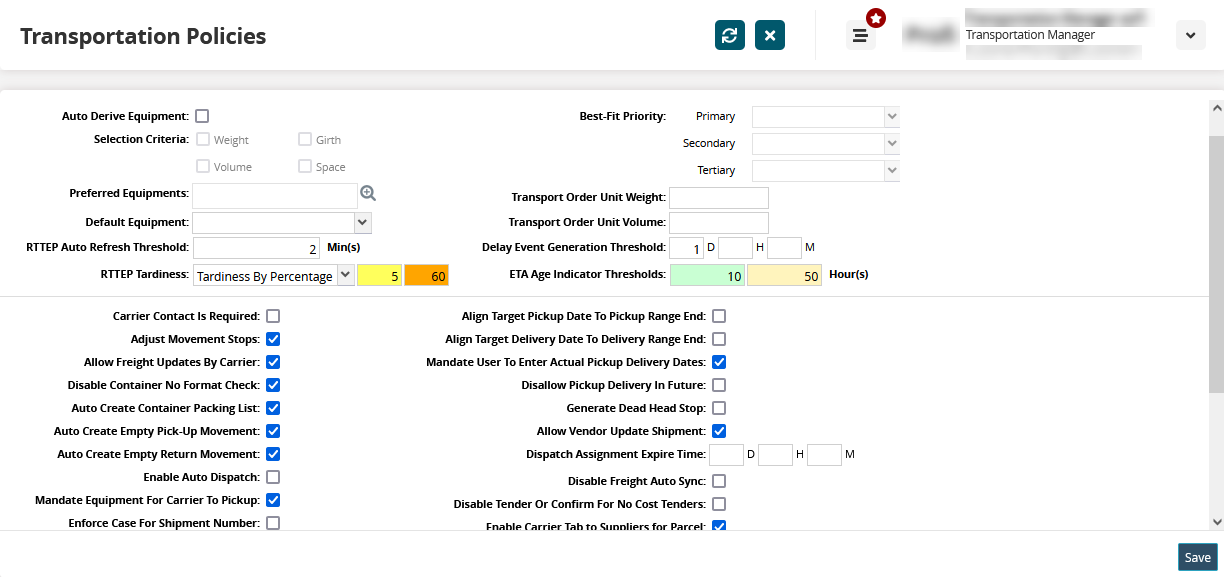Viewport: 1224px width, 577px height.
Task: Click the Transport Order Unit Volume field
Action: pyautogui.click(x=719, y=222)
